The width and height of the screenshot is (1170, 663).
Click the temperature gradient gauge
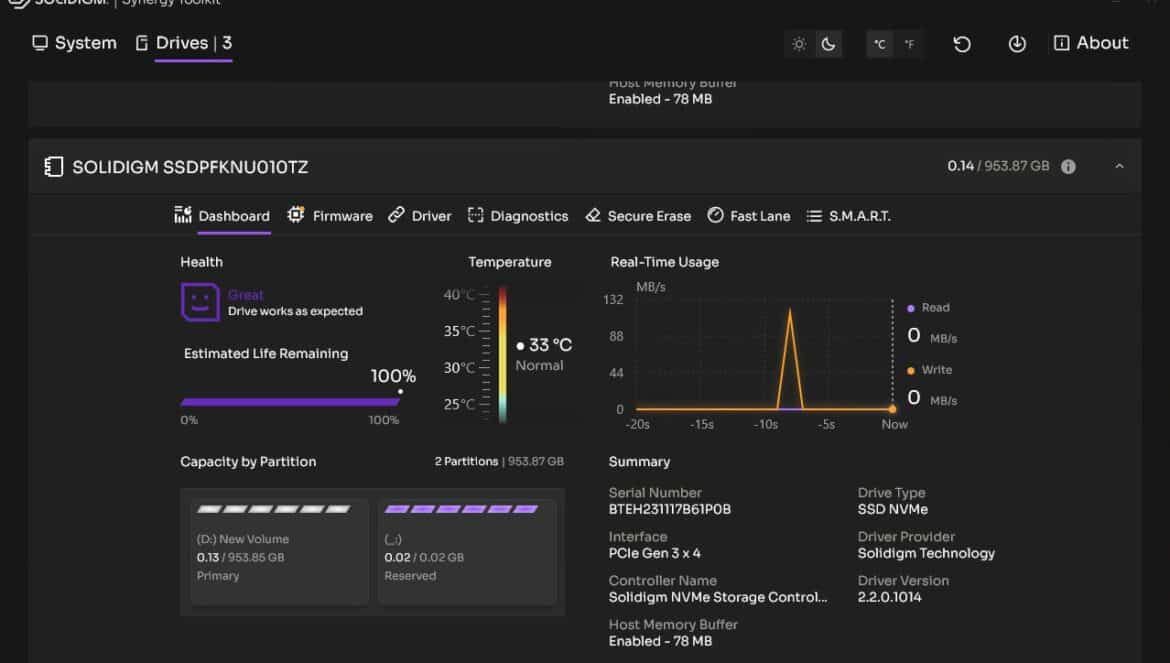(503, 355)
